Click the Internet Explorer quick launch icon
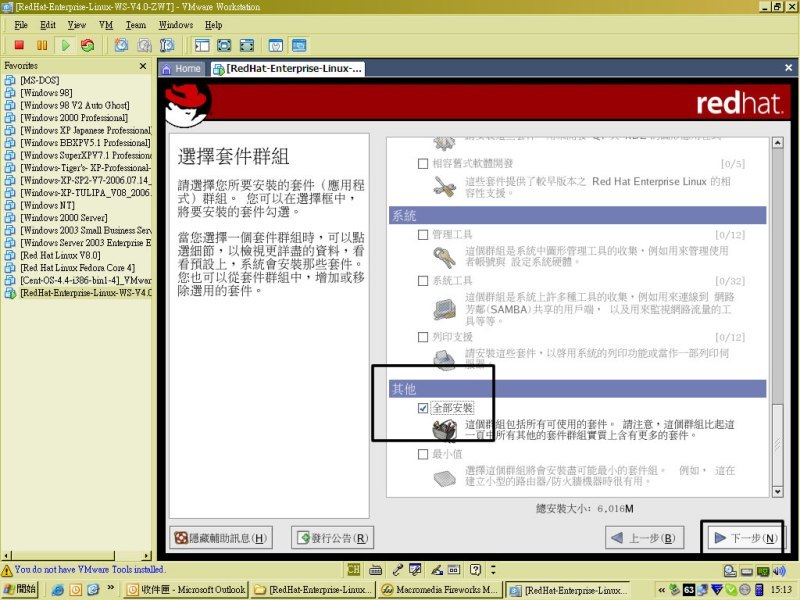Image resolution: width=800 pixels, height=600 pixels. (x=58, y=590)
